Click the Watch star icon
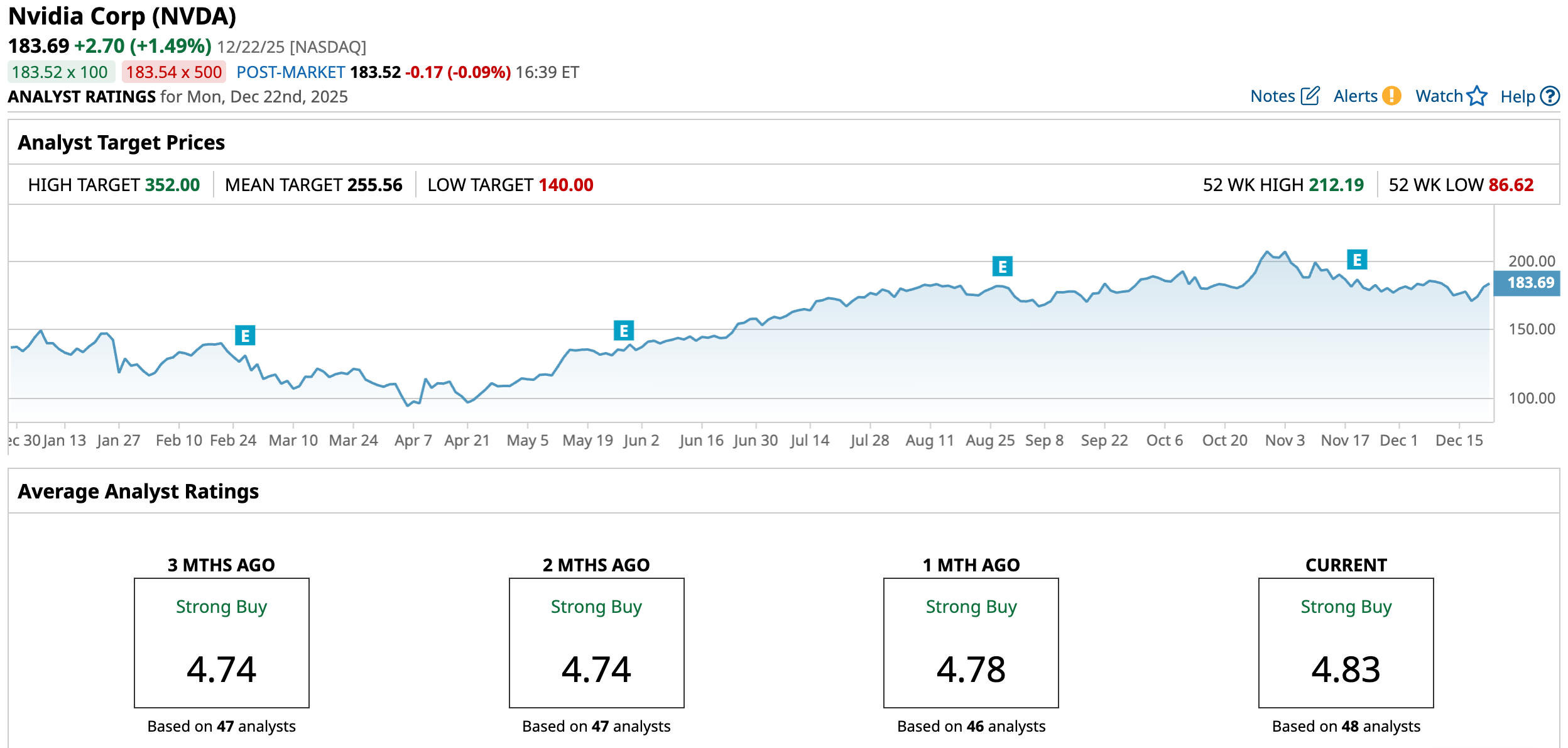This screenshot has height=748, width=1568. tap(1477, 96)
